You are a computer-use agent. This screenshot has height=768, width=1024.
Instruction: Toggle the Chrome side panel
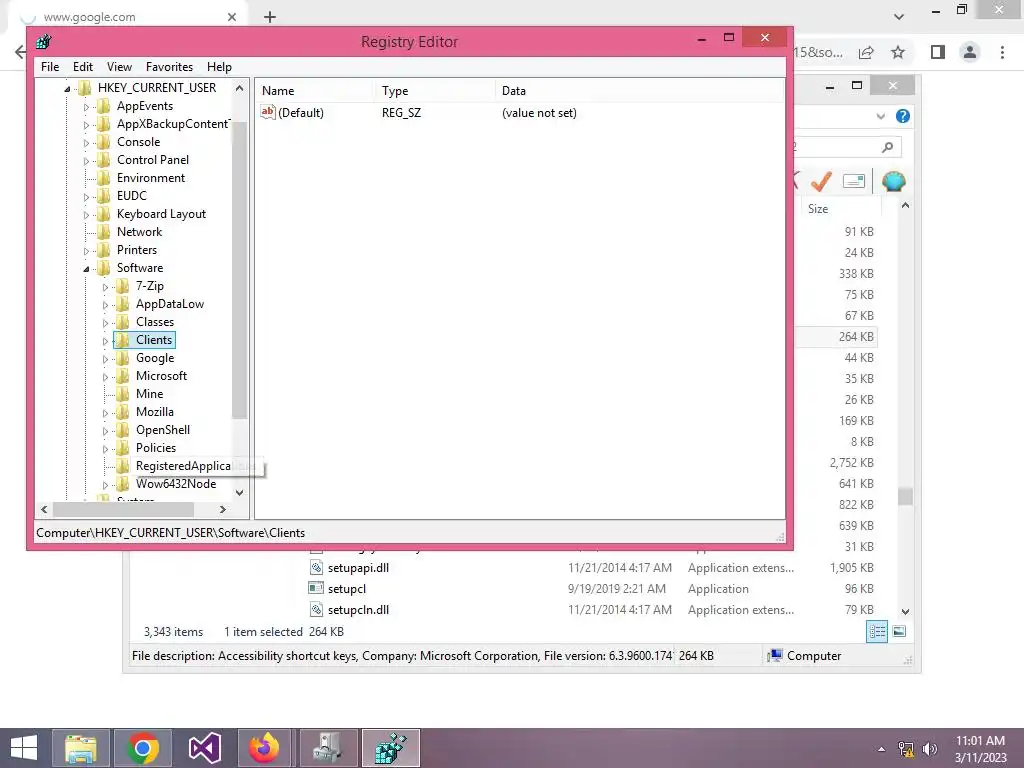point(938,52)
